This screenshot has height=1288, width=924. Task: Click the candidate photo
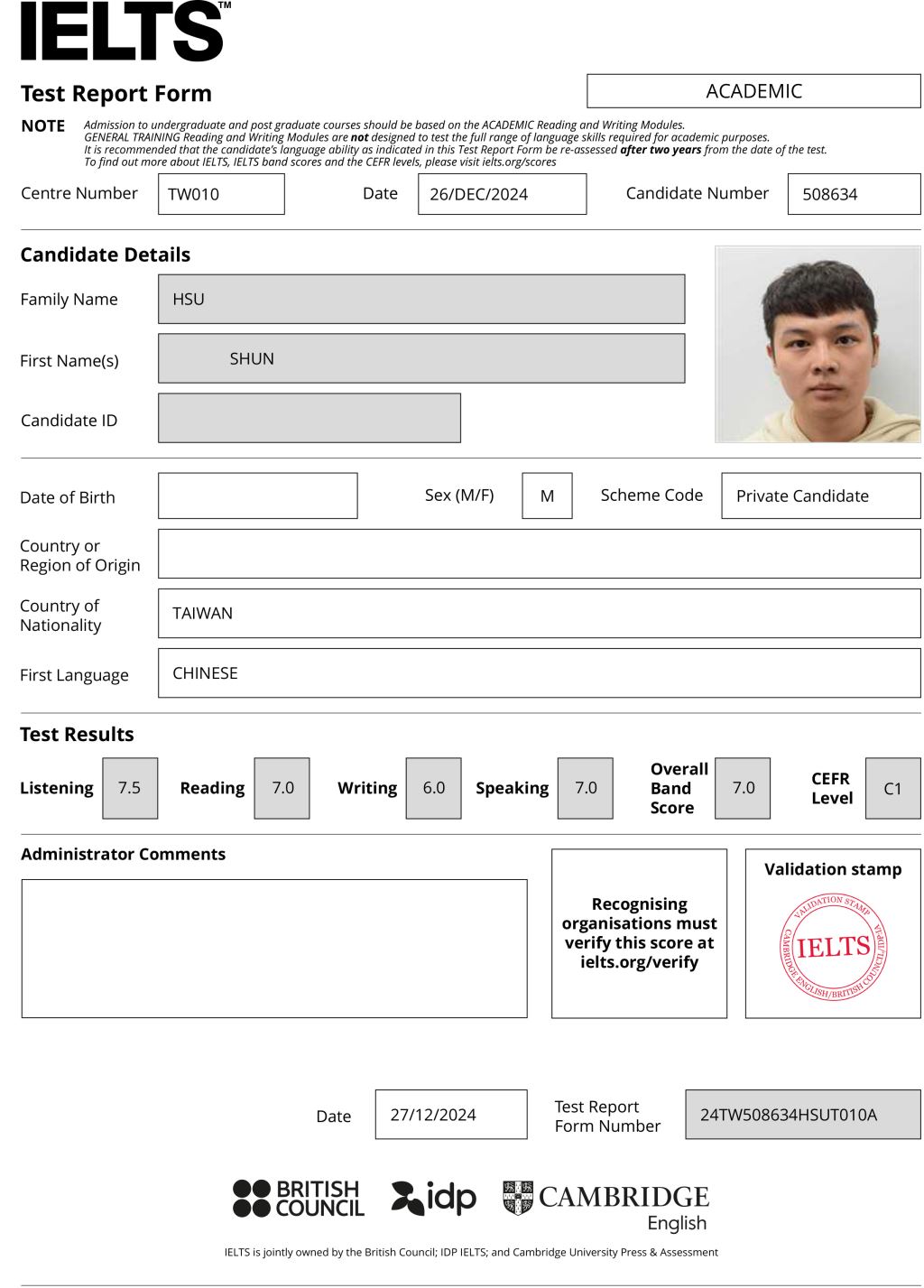(x=818, y=344)
